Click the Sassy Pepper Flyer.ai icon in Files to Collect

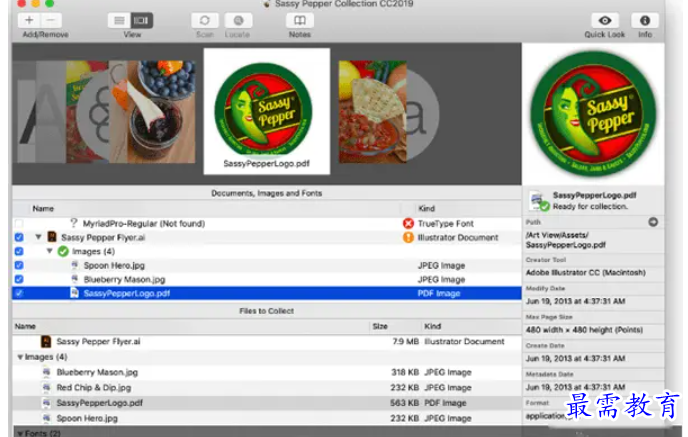46,341
